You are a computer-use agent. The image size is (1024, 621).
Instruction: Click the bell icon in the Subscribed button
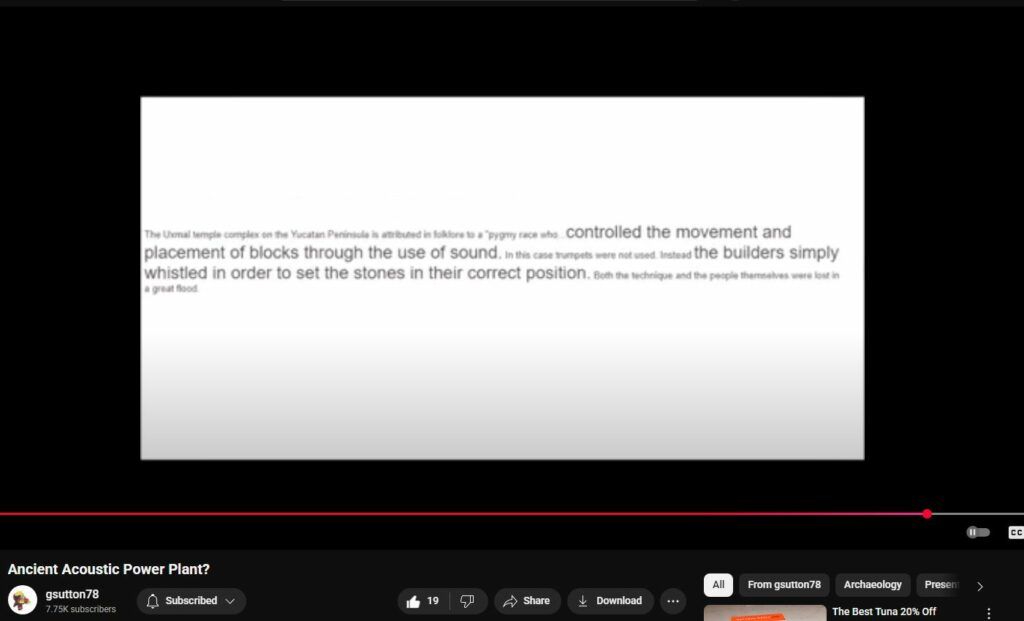[153, 601]
